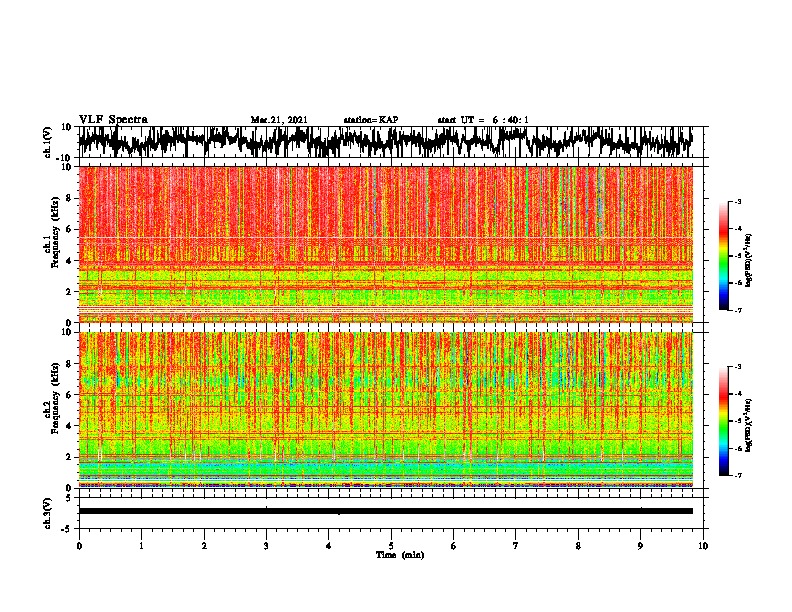The height and width of the screenshot is (612, 792).
Task: Select the "start UT = 6:40:1" text
Action: (483, 120)
